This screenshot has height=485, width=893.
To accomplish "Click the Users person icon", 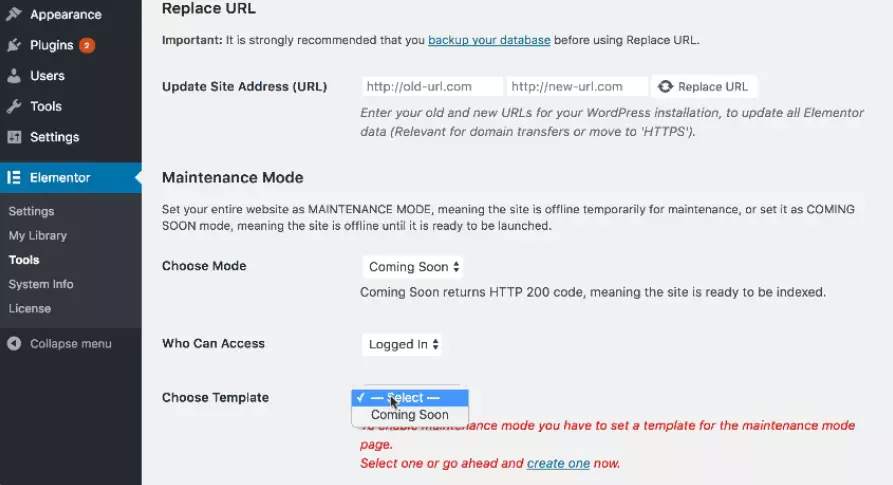I will point(14,76).
